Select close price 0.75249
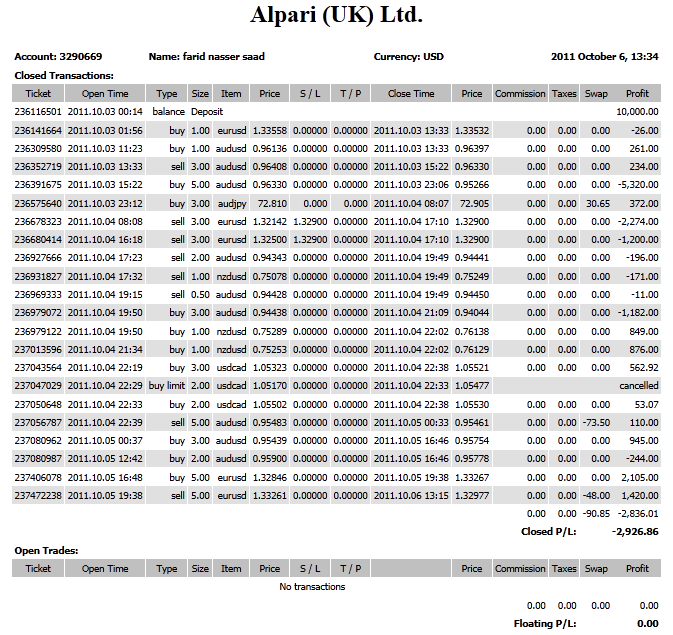The width and height of the screenshot is (673, 635). 472,276
